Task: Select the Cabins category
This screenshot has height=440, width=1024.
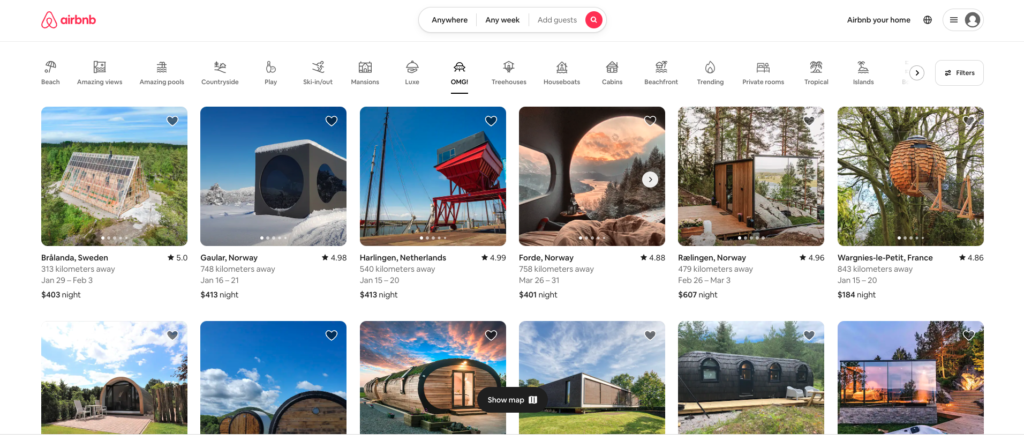Action: click(x=612, y=72)
